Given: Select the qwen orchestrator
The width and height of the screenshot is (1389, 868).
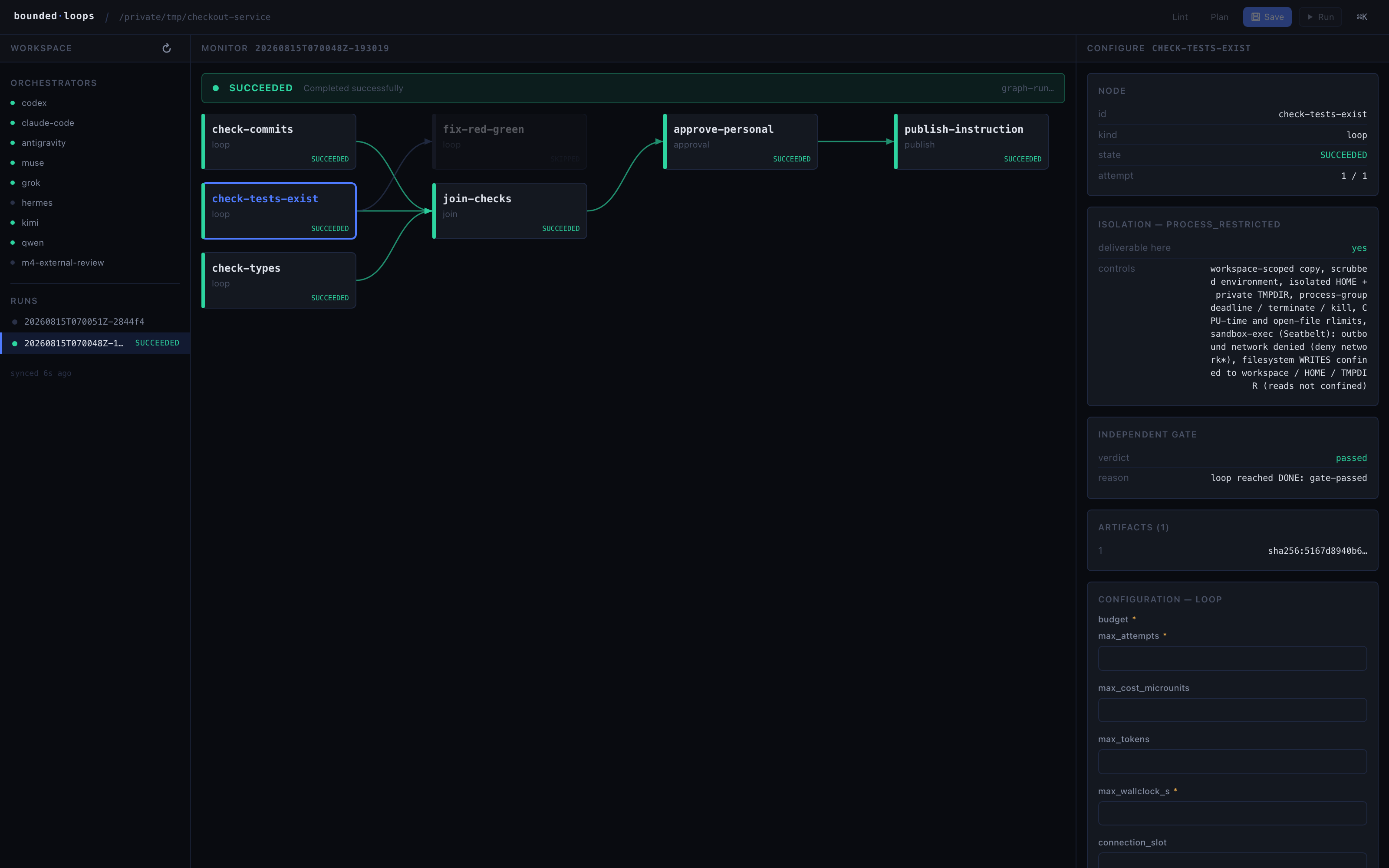Looking at the screenshot, I should (95, 243).
